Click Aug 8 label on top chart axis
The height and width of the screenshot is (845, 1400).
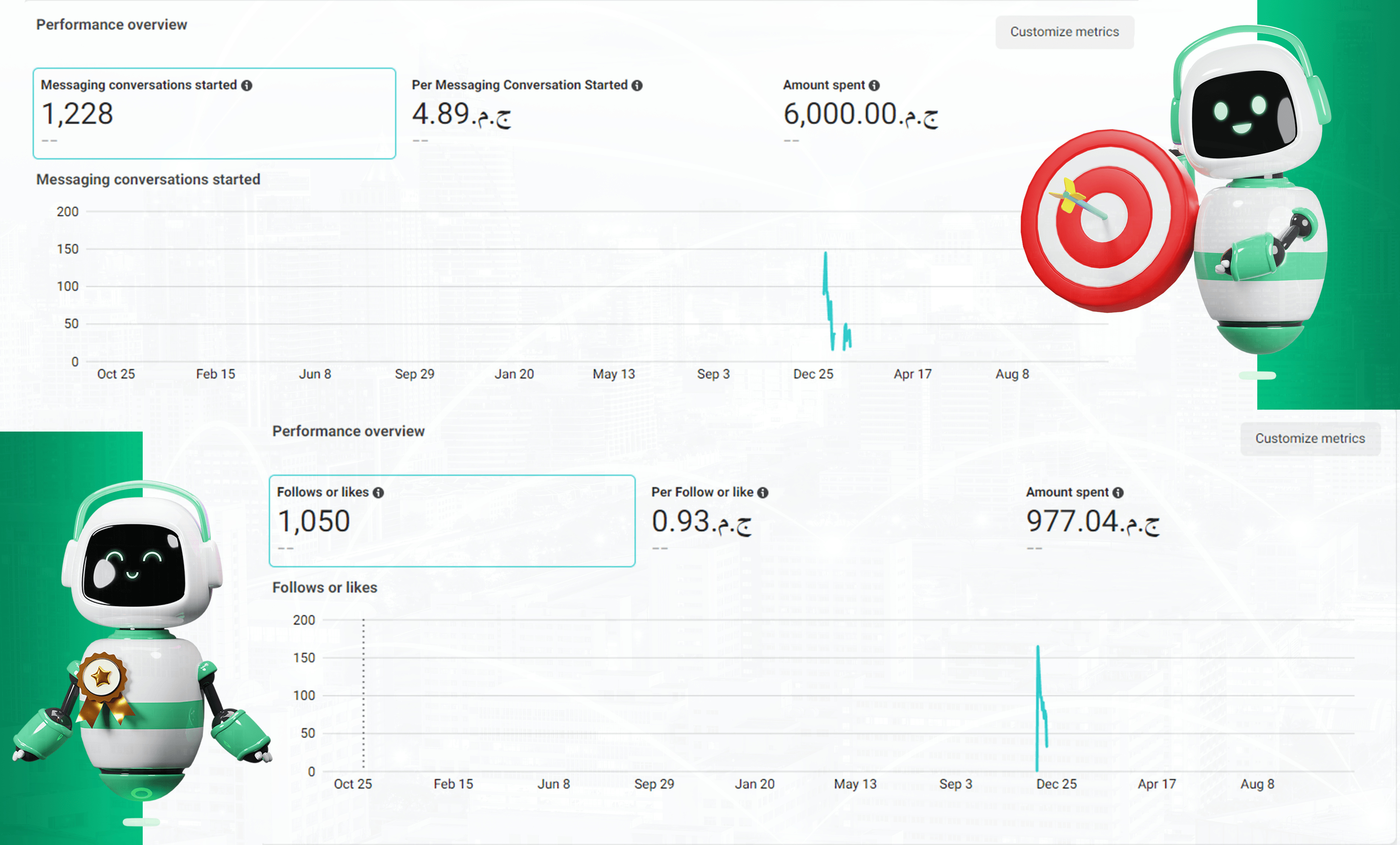pyautogui.click(x=1012, y=374)
